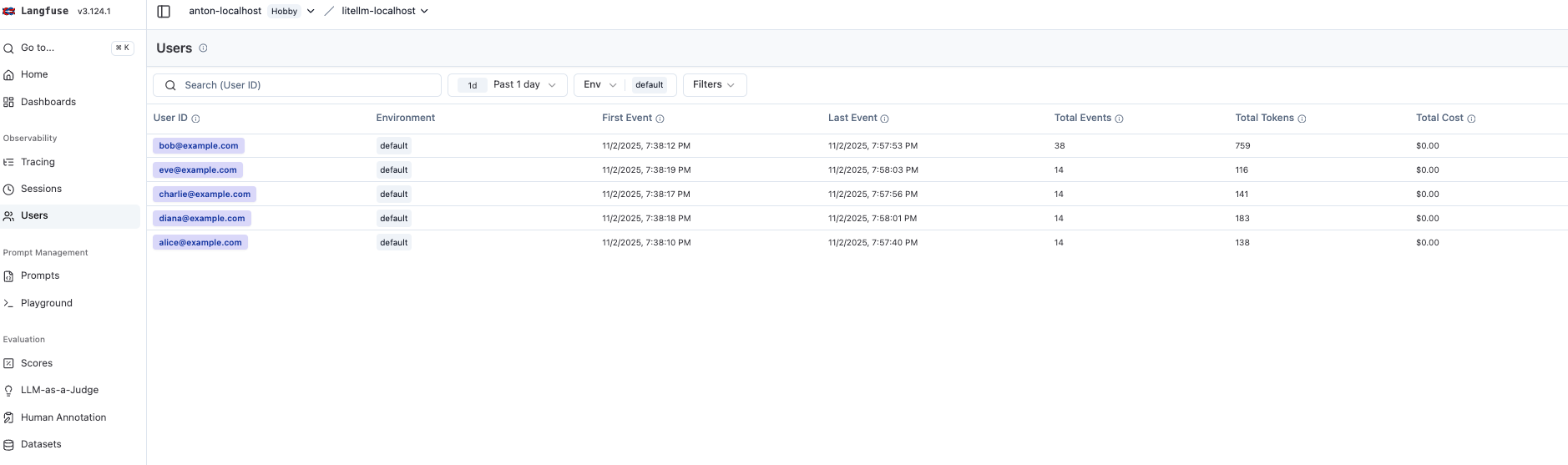Click info icon next to First Event
This screenshot has height=465, width=1568.
660,119
